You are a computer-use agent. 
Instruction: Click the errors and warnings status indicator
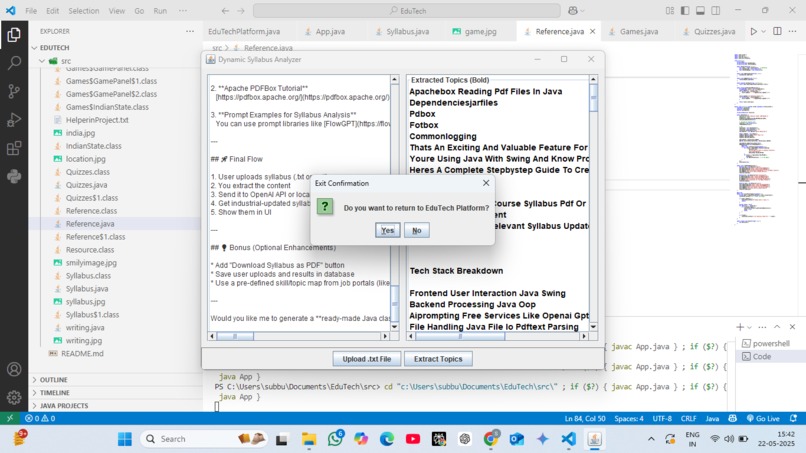point(40,419)
